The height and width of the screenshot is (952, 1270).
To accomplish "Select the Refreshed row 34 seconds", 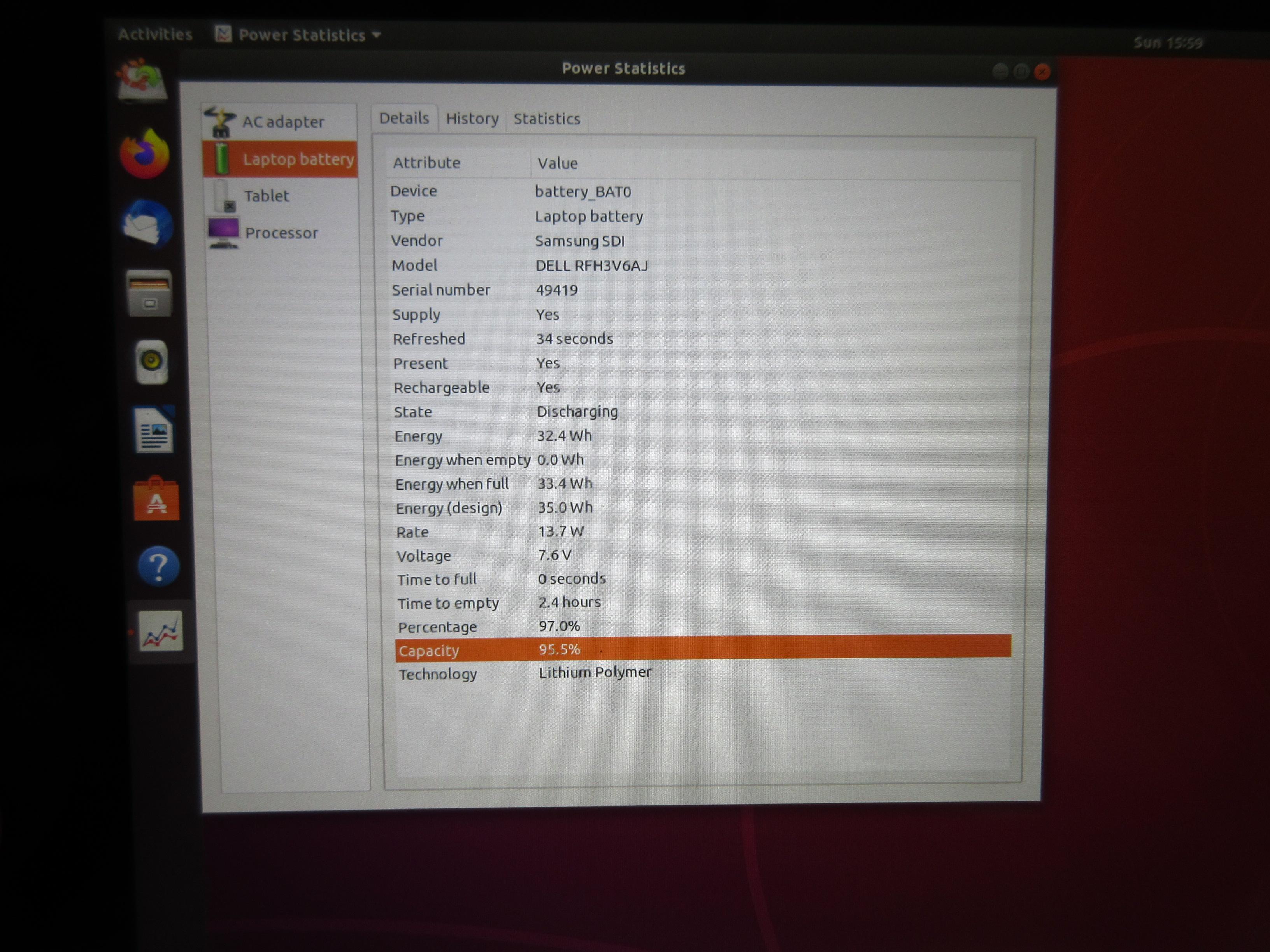I will [x=705, y=339].
